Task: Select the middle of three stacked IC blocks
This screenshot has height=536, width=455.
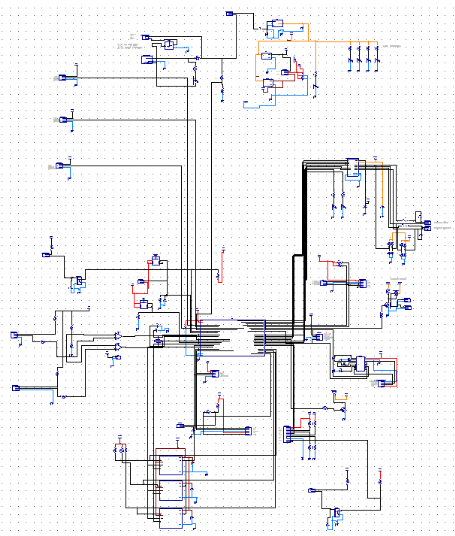Action: tap(171, 491)
